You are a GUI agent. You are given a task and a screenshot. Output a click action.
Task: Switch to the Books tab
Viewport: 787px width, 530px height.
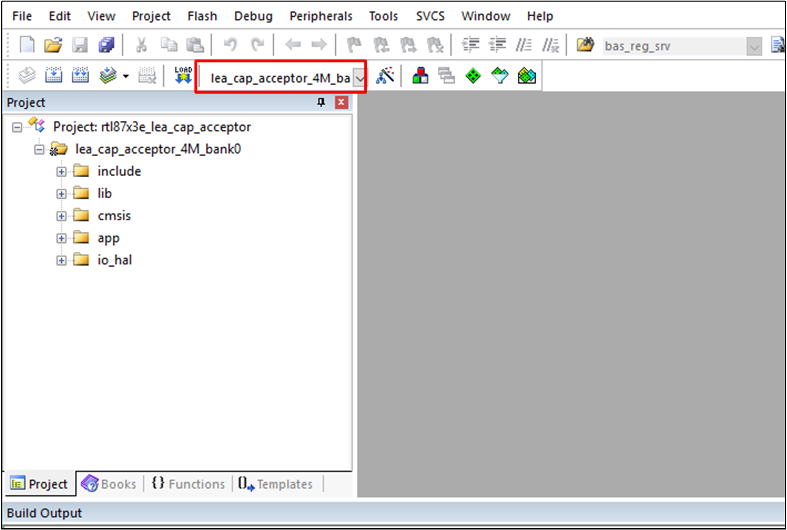tap(109, 484)
